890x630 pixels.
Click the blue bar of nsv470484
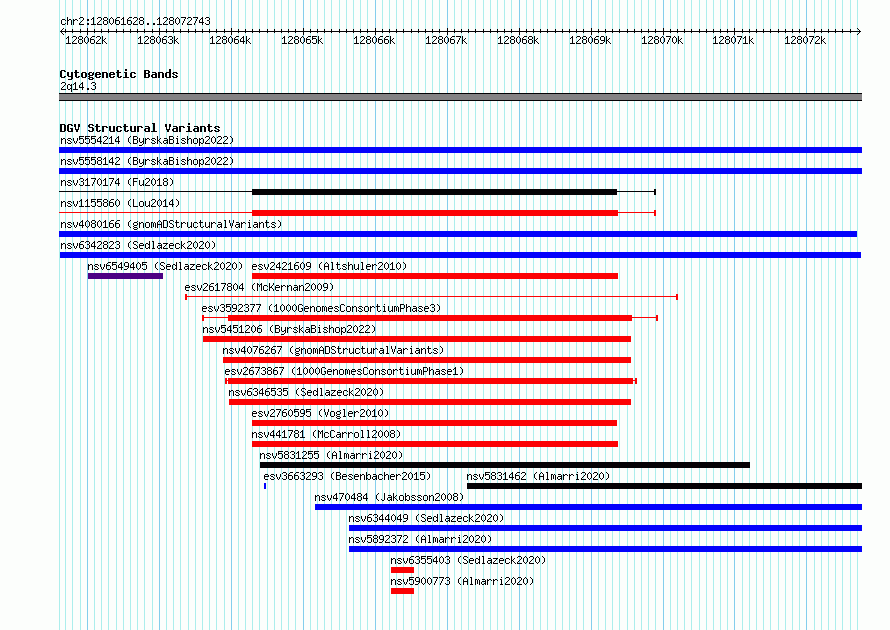589,507
